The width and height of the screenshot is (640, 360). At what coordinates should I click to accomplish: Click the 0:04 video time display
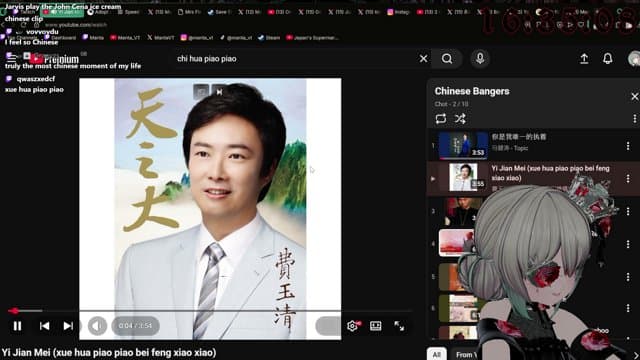click(x=135, y=326)
